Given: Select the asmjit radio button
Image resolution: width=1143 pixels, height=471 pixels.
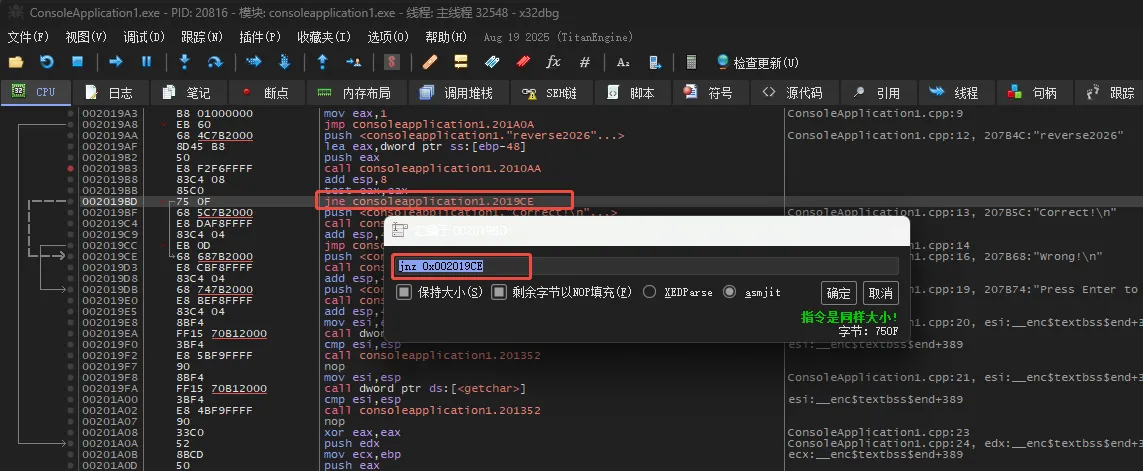Looking at the screenshot, I should (729, 292).
